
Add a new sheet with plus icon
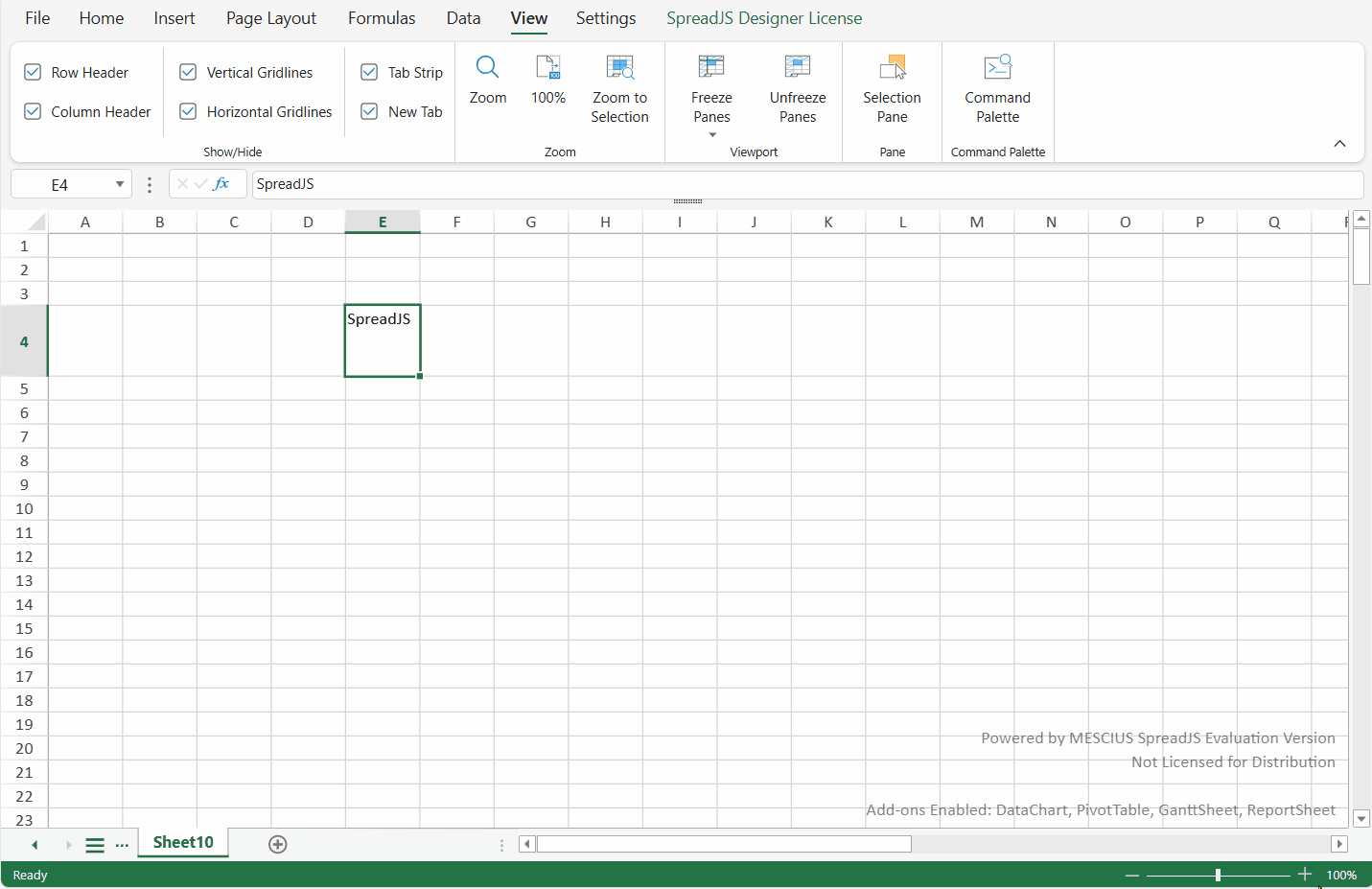tap(278, 844)
